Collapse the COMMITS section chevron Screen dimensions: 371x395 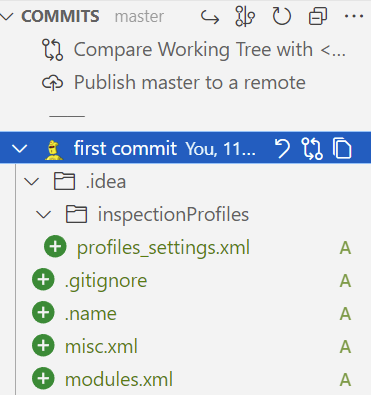[x=7, y=16]
